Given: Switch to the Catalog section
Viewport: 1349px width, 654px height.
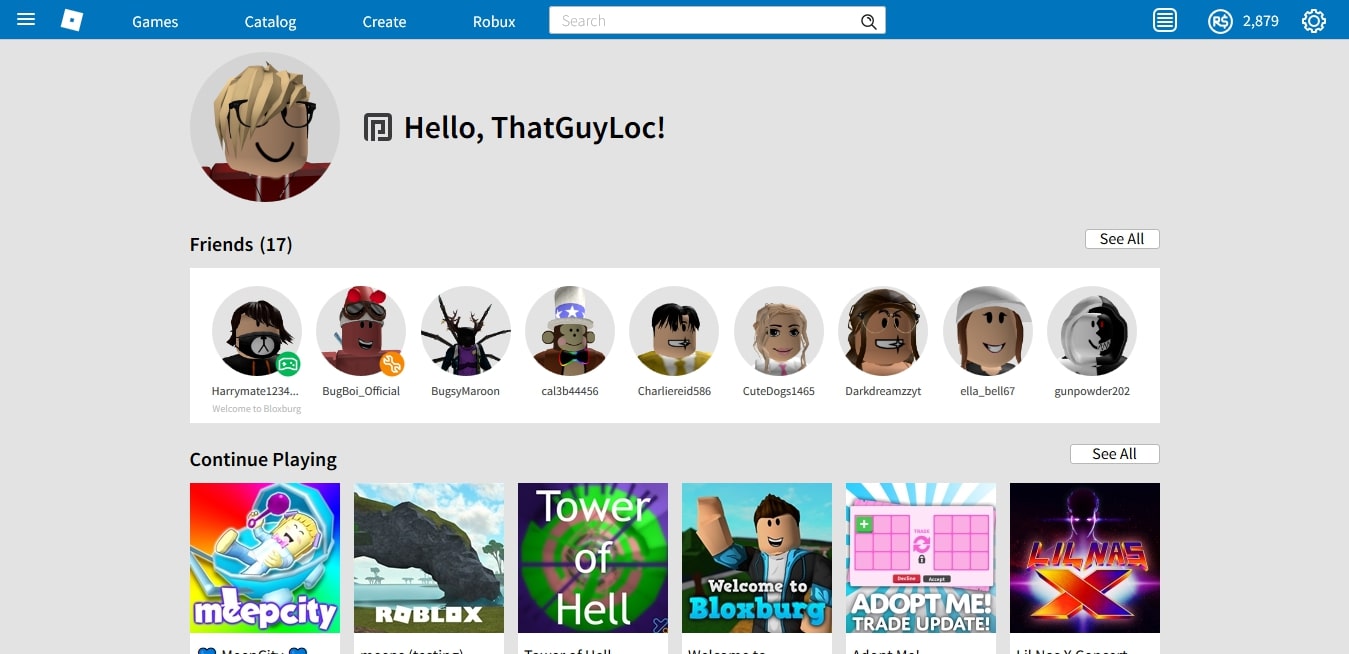Looking at the screenshot, I should 269,20.
